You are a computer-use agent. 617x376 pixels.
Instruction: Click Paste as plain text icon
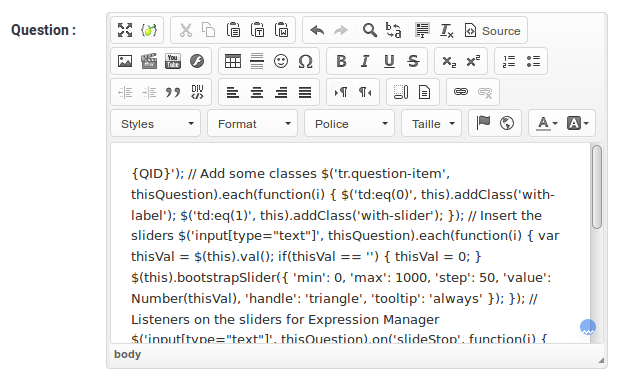pos(257,30)
